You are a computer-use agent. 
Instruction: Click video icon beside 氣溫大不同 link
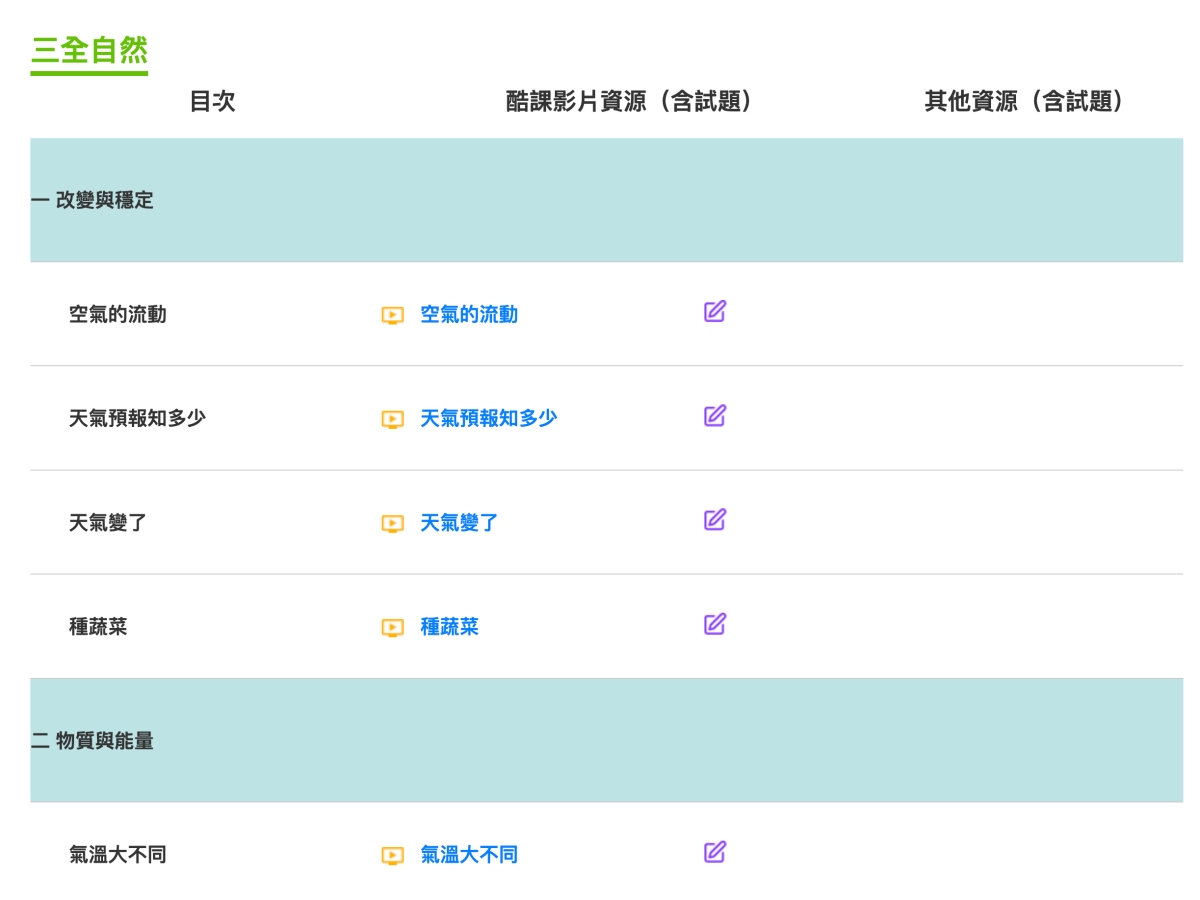(x=392, y=856)
